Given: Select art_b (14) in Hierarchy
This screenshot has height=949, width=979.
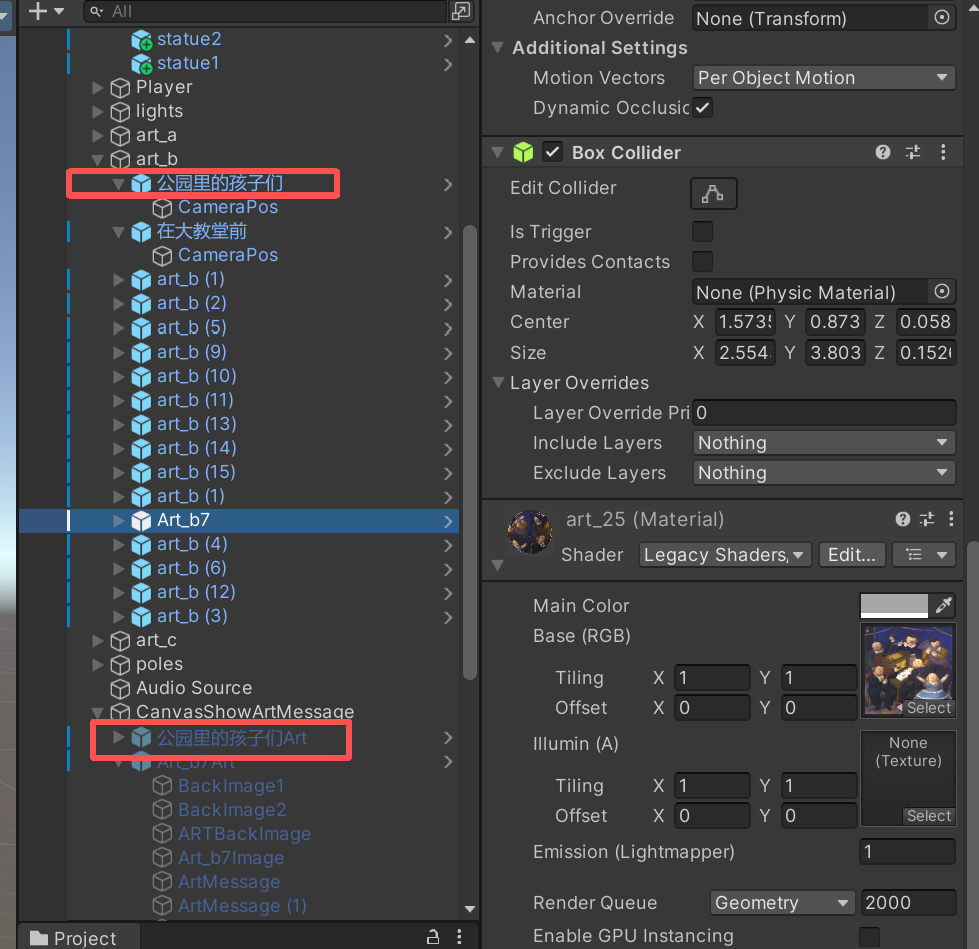Looking at the screenshot, I should [x=197, y=448].
